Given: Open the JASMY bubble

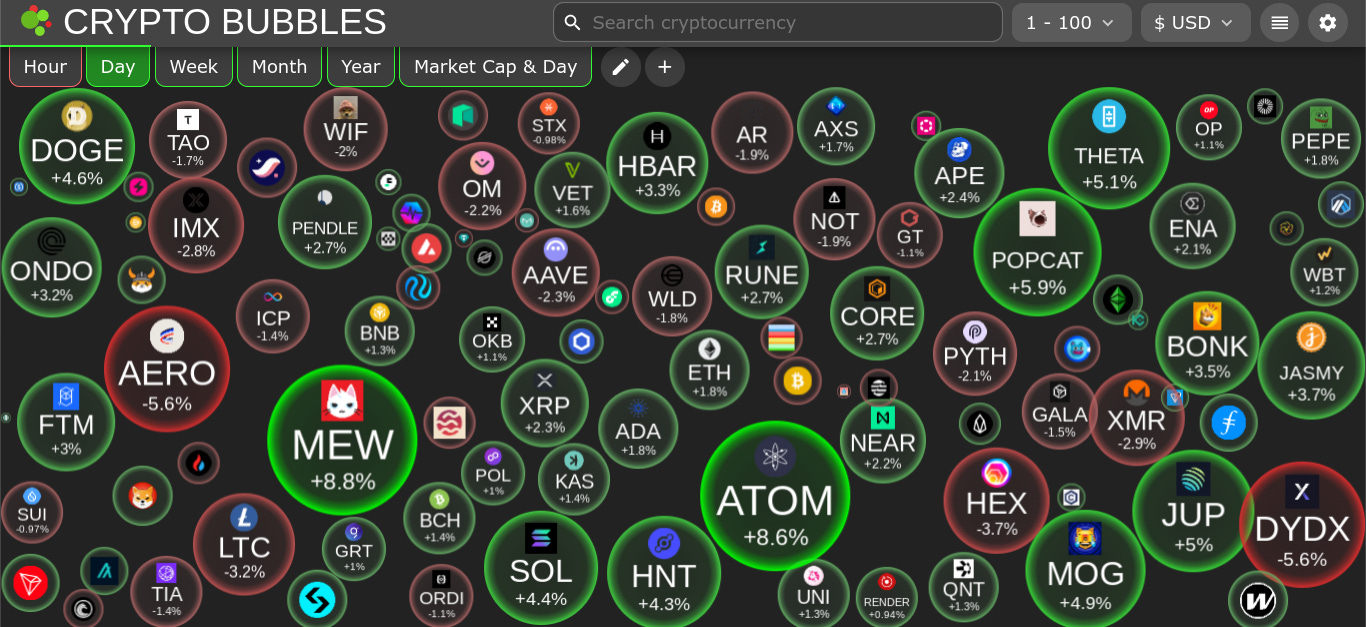Looking at the screenshot, I should point(1311,365).
